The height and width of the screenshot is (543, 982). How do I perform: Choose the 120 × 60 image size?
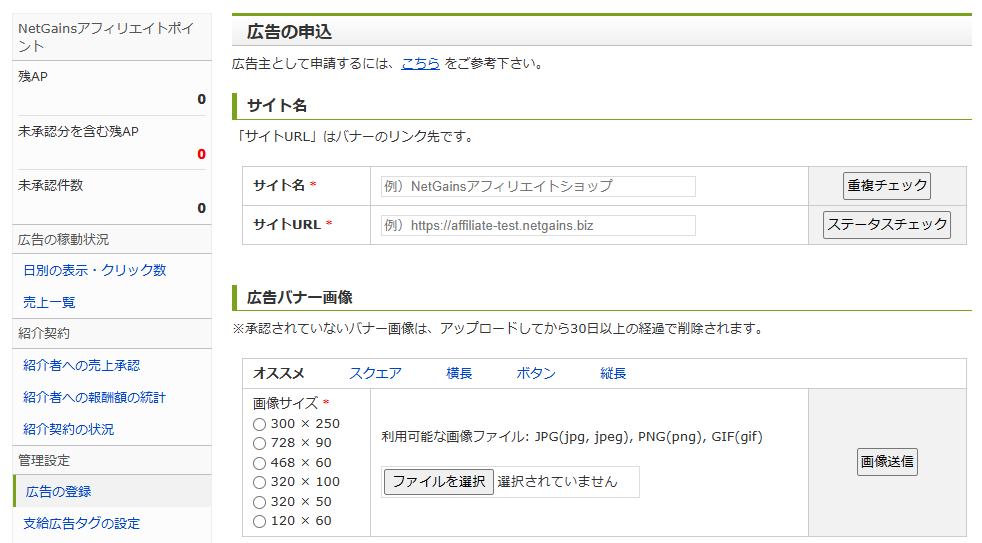tap(260, 521)
